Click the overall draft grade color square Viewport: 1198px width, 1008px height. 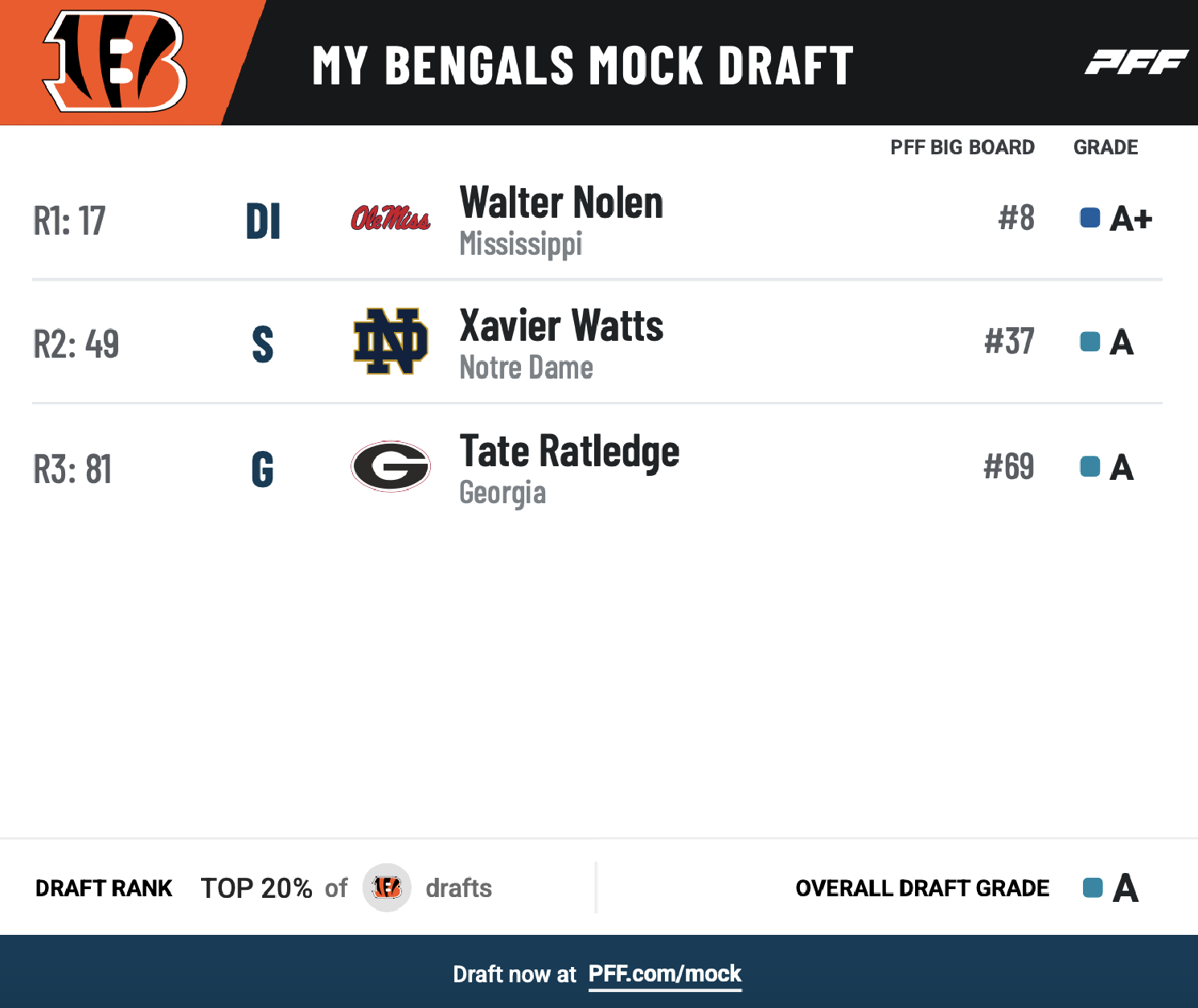coord(1093,887)
